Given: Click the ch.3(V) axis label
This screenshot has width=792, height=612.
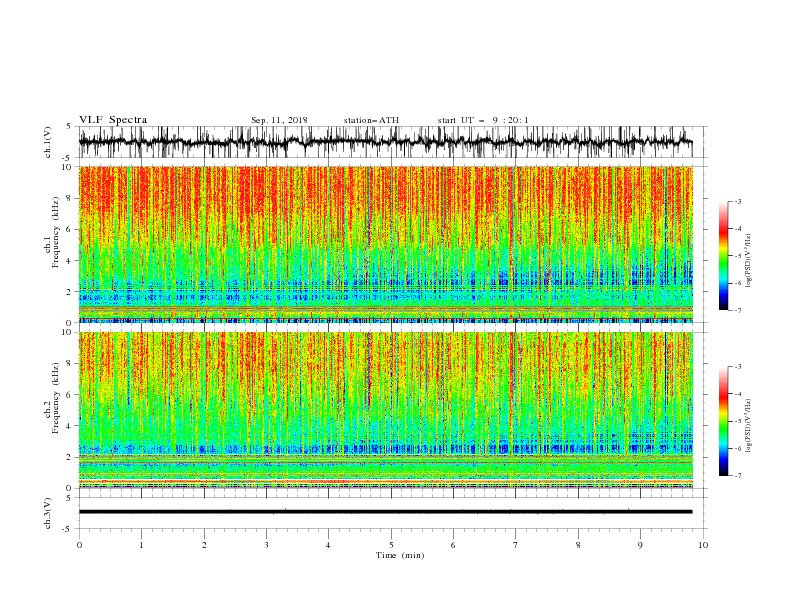Looking at the screenshot, I should 48,513.
